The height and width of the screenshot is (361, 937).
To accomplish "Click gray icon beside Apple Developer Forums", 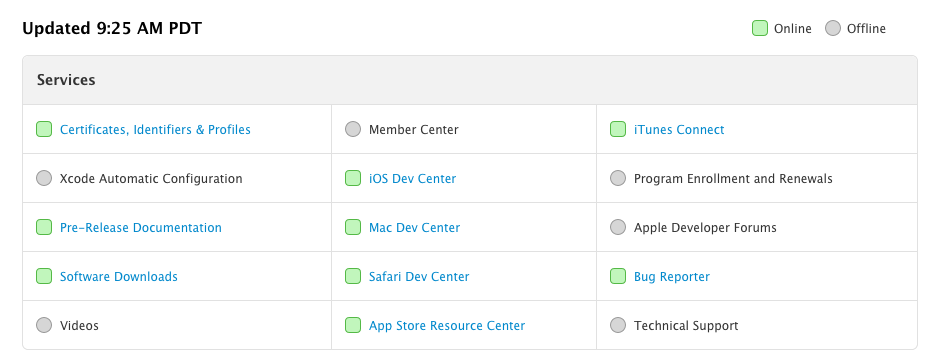I will (617, 227).
